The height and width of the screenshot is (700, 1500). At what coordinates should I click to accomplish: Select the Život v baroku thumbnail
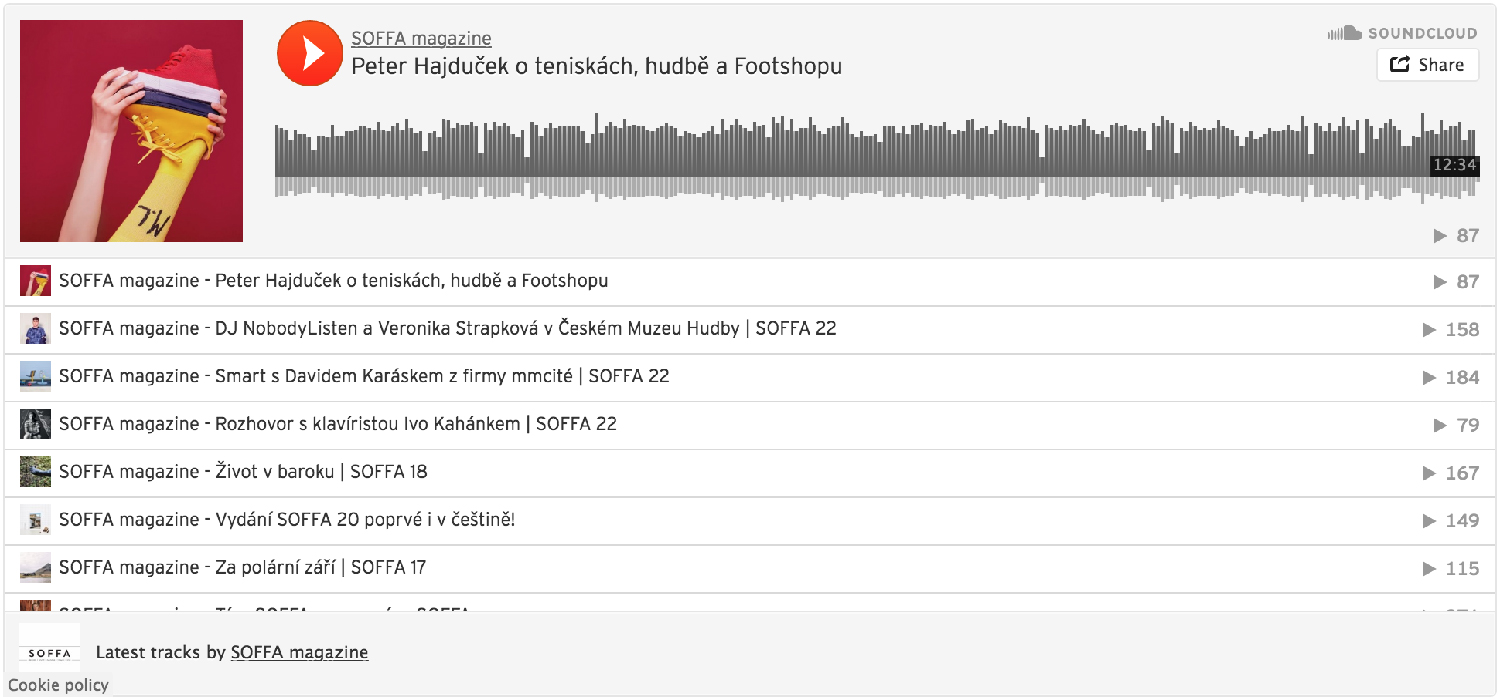[x=35, y=472]
